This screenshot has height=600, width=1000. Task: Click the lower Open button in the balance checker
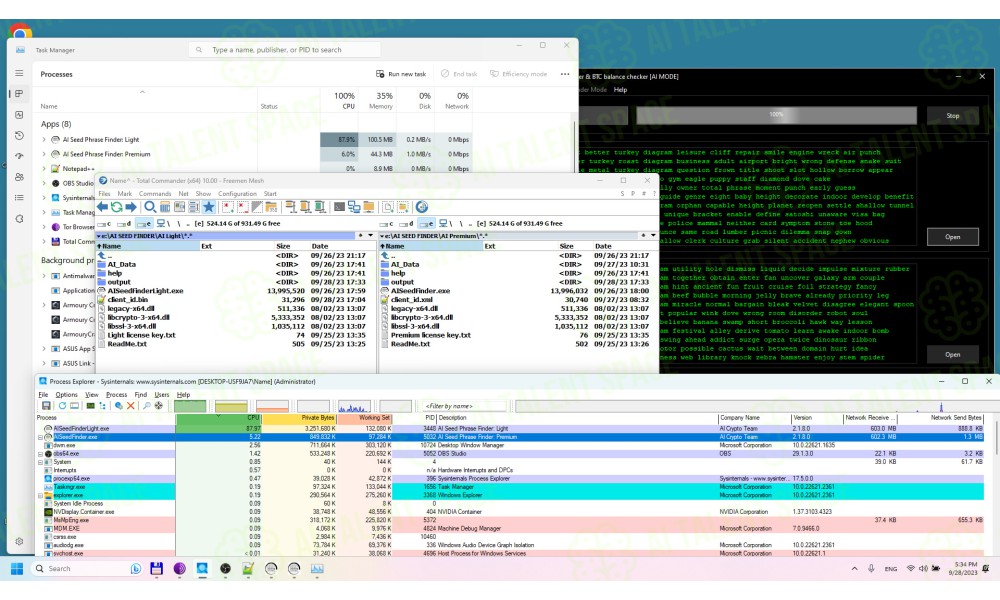[x=953, y=355]
